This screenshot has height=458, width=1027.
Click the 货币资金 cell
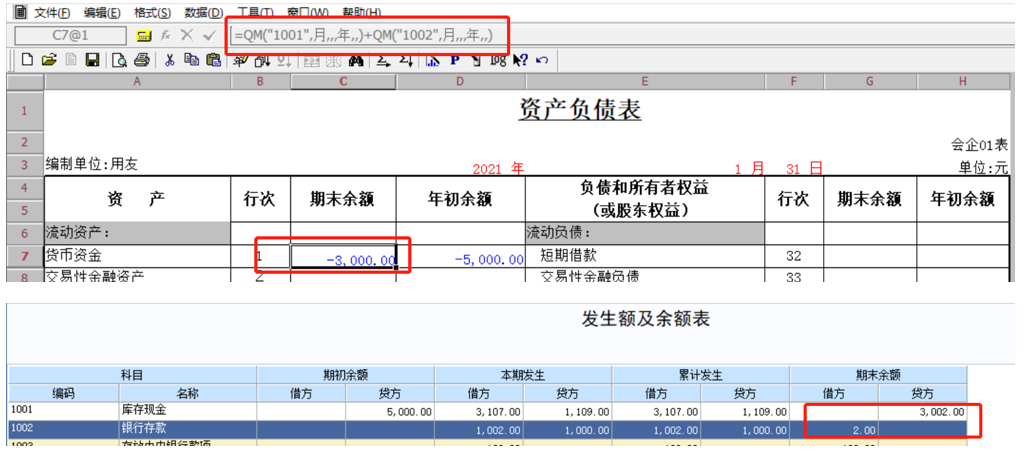click(137, 256)
